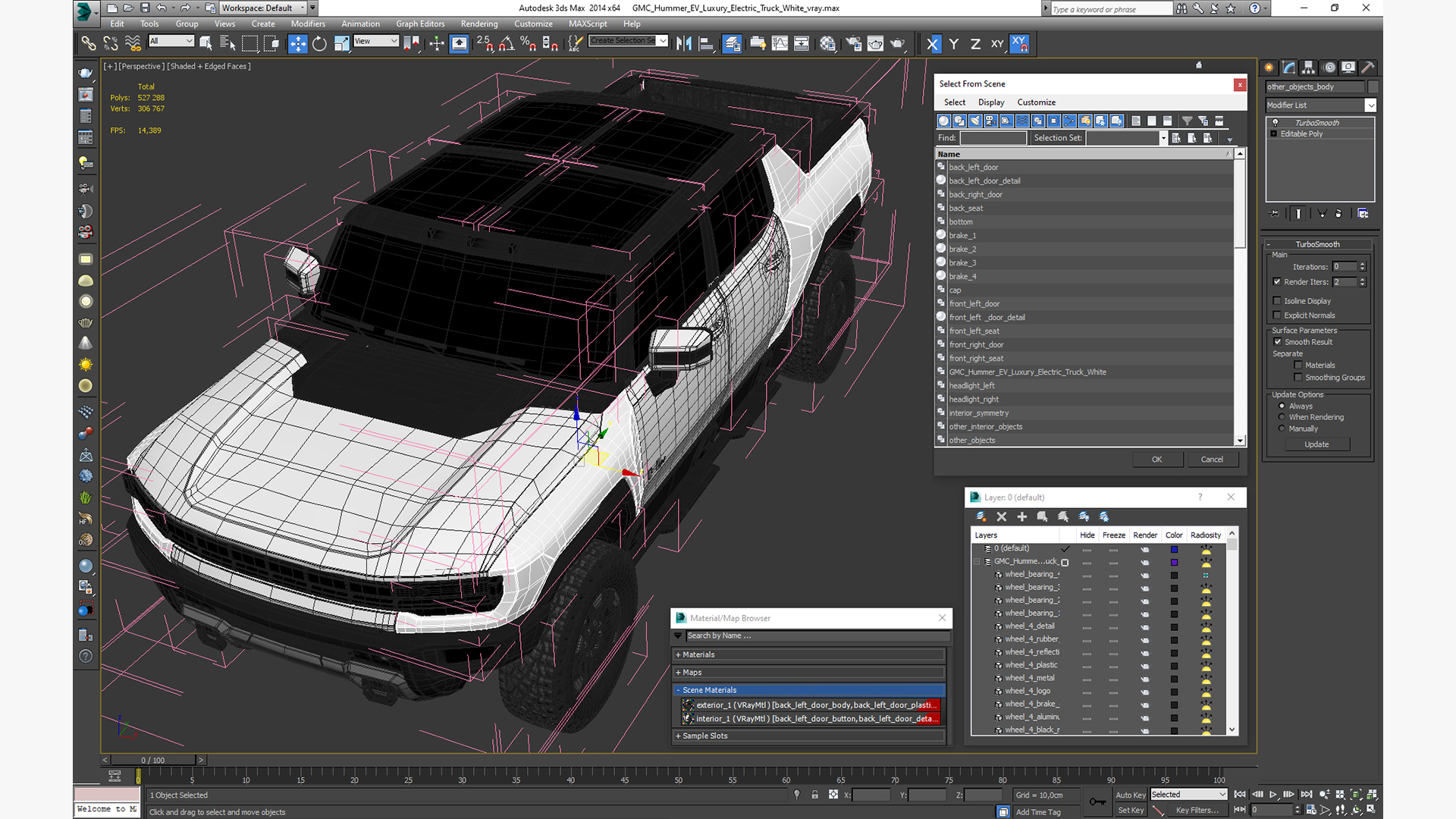Toggle TurboSmooth modifier lightbulb visibility

[x=1275, y=123]
